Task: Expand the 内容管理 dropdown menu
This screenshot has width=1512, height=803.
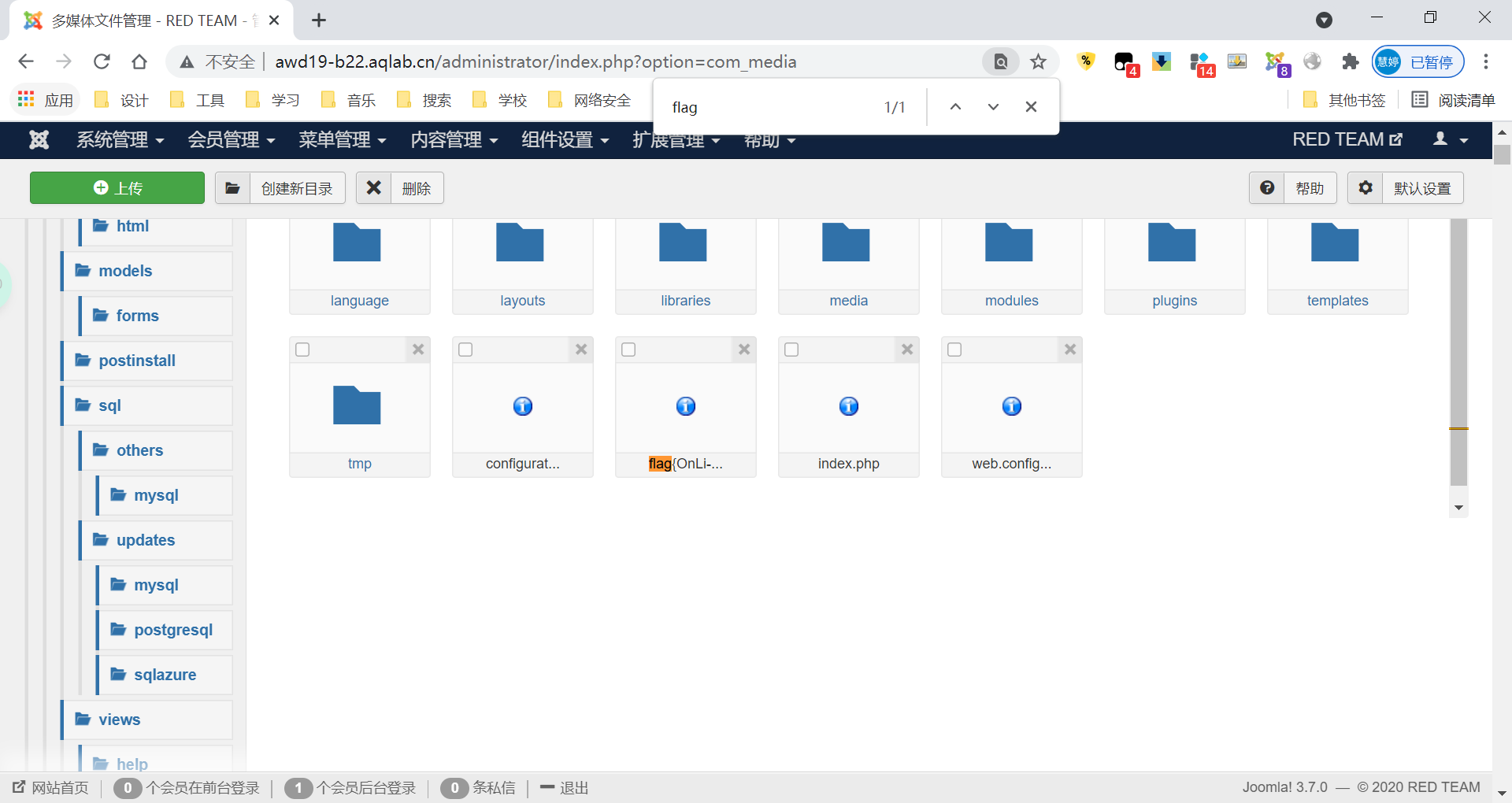Action: [454, 140]
